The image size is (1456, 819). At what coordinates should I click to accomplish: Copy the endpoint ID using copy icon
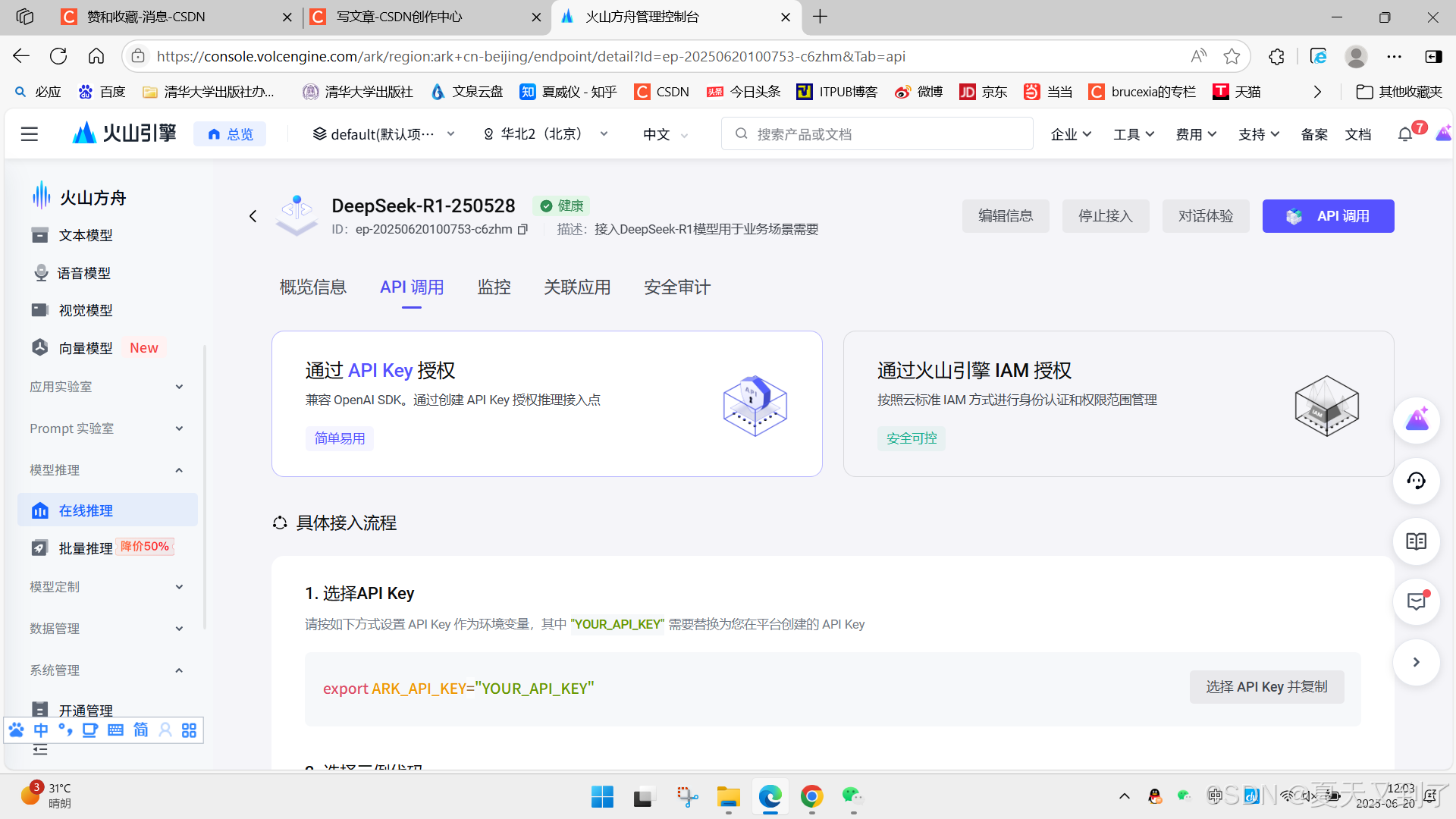522,229
